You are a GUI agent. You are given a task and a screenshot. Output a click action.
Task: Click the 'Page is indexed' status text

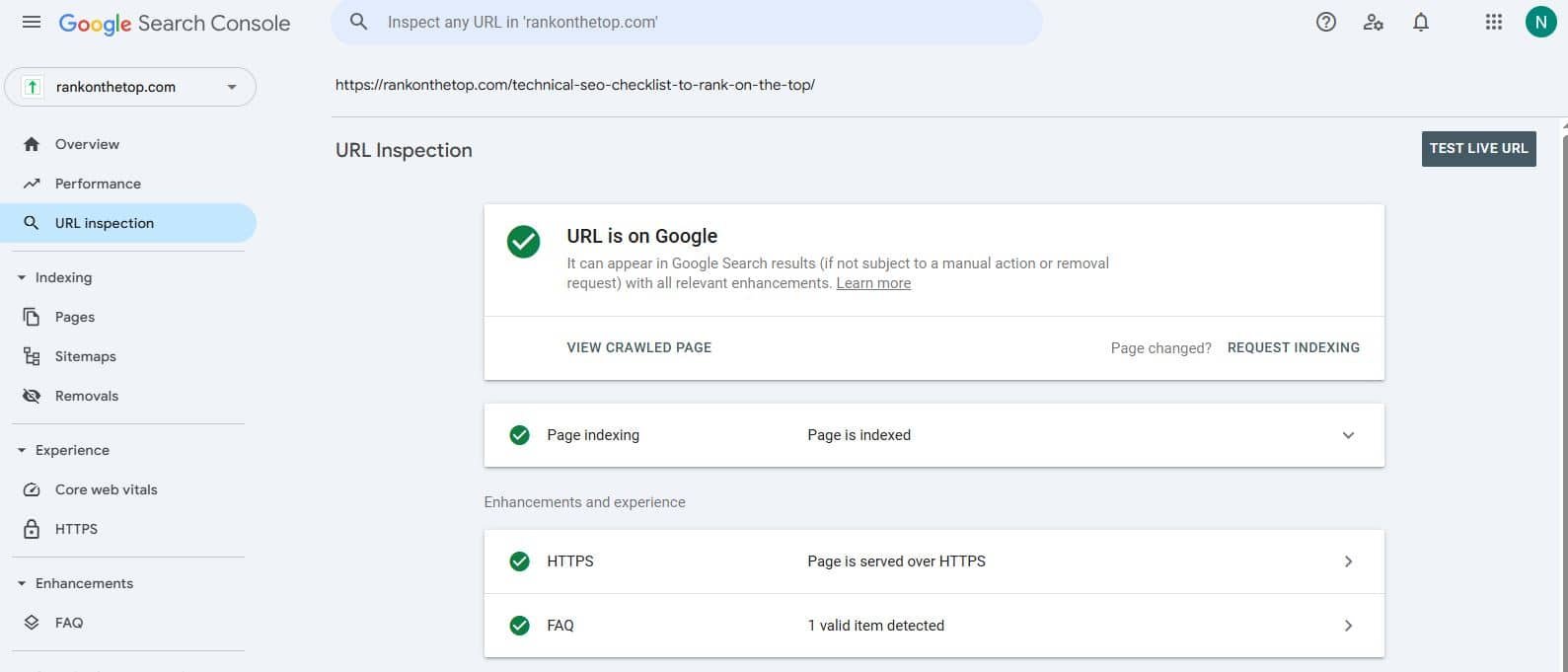click(x=859, y=435)
